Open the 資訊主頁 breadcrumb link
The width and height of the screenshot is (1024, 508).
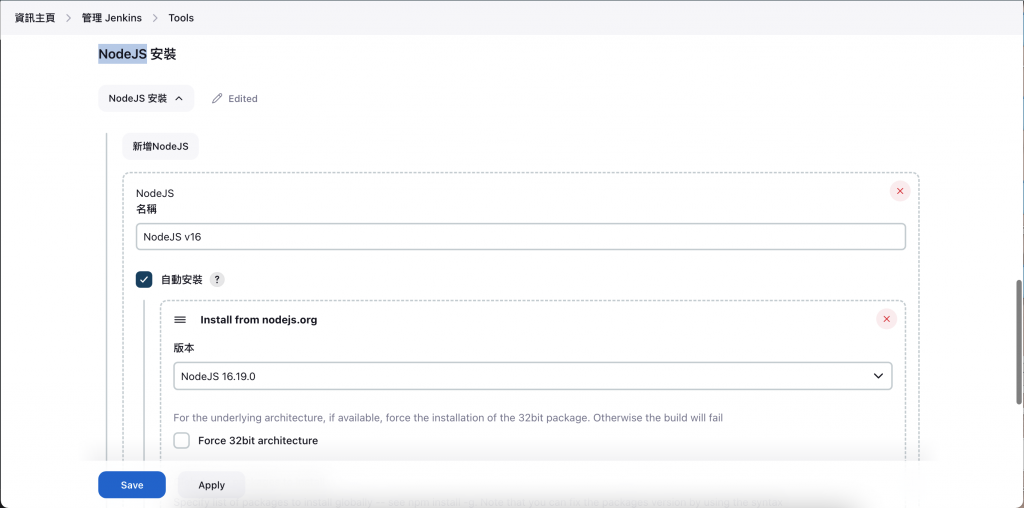[35, 18]
